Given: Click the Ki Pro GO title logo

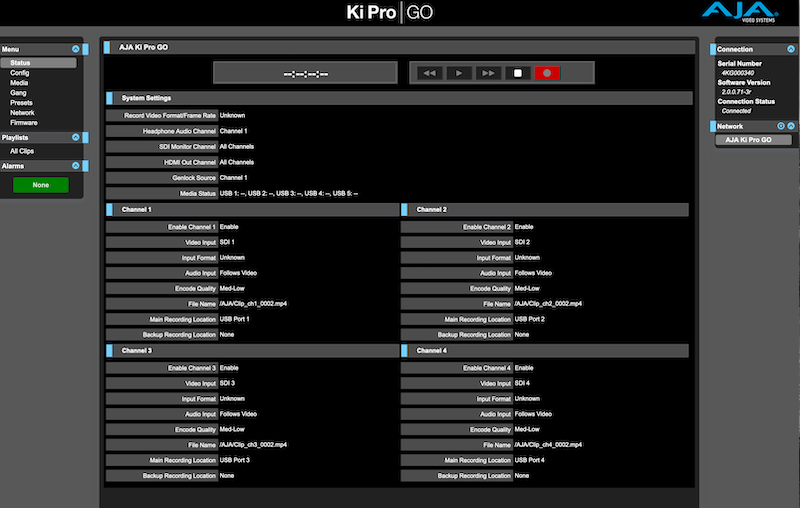Looking at the screenshot, I should (x=390, y=12).
